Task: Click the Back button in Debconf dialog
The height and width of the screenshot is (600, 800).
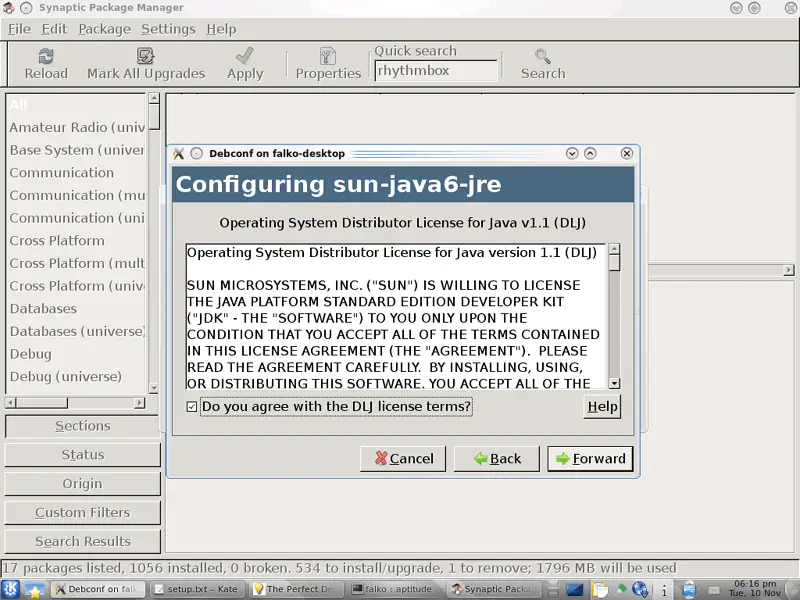Action: (x=496, y=459)
